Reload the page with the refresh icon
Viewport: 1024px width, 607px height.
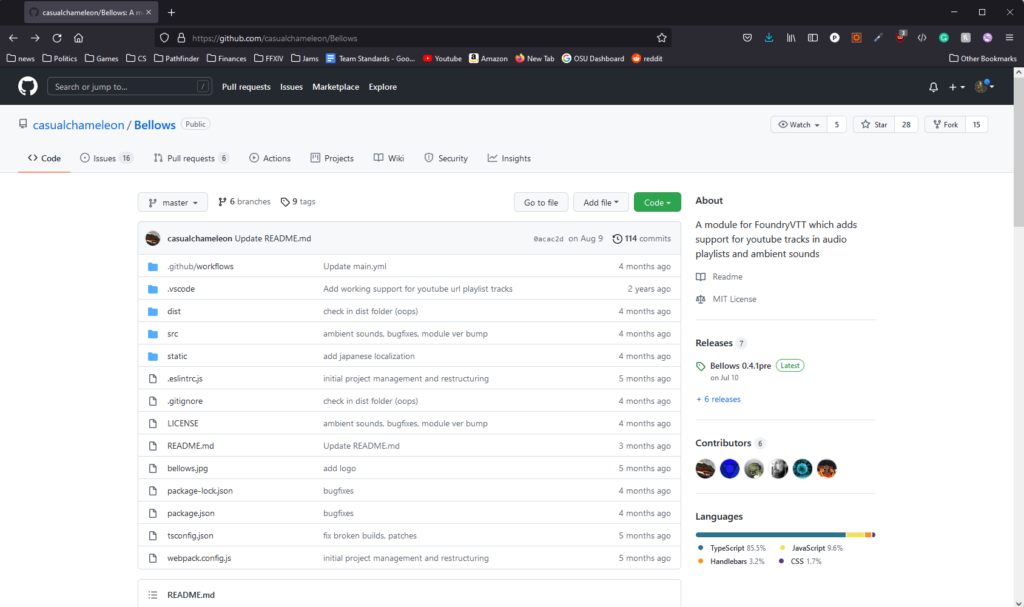click(57, 38)
